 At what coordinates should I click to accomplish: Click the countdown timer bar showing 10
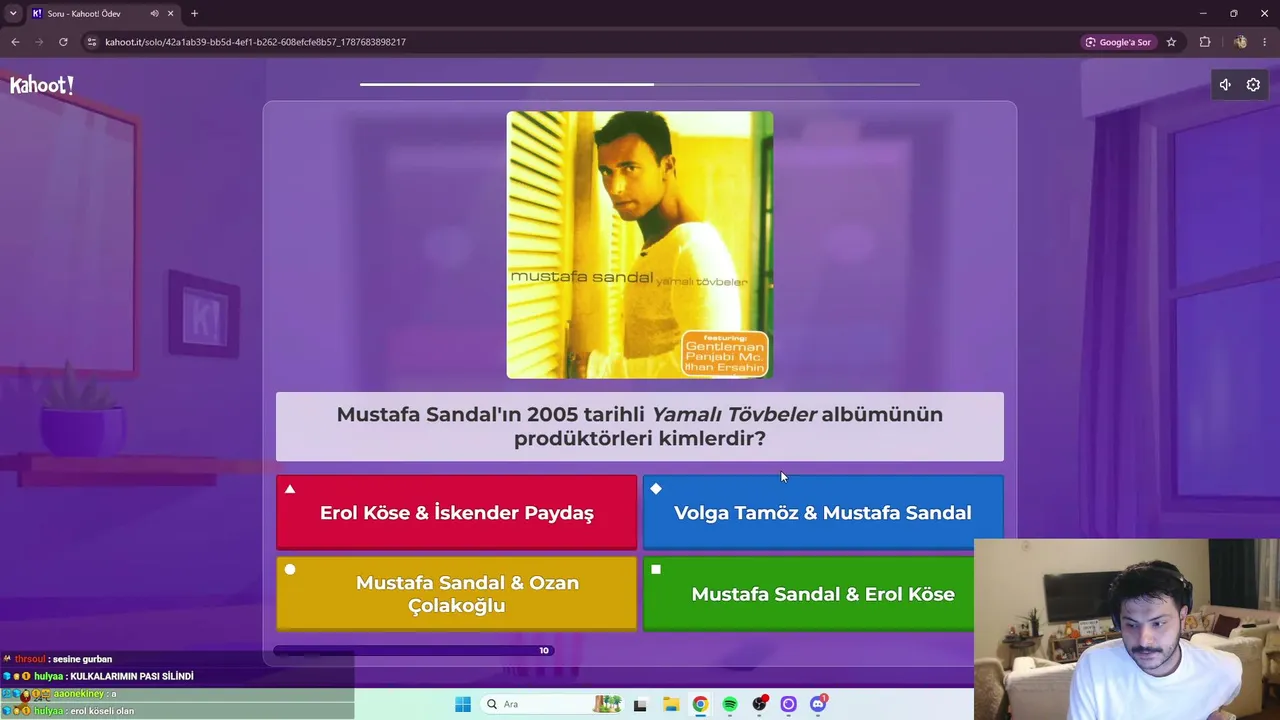coord(414,650)
